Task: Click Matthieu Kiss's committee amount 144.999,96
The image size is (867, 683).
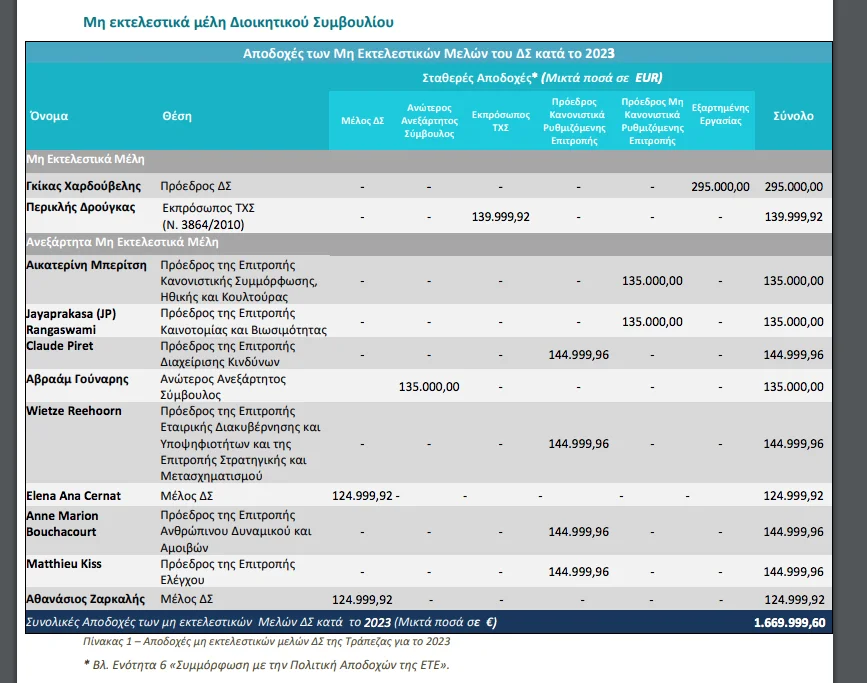Action: [x=578, y=572]
